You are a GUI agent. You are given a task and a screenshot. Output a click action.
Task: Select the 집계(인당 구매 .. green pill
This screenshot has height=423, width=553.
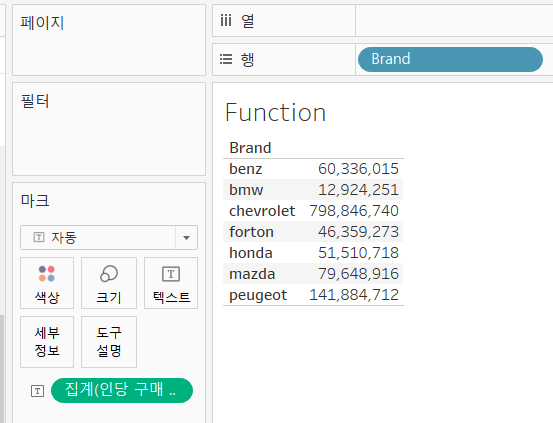point(122,390)
